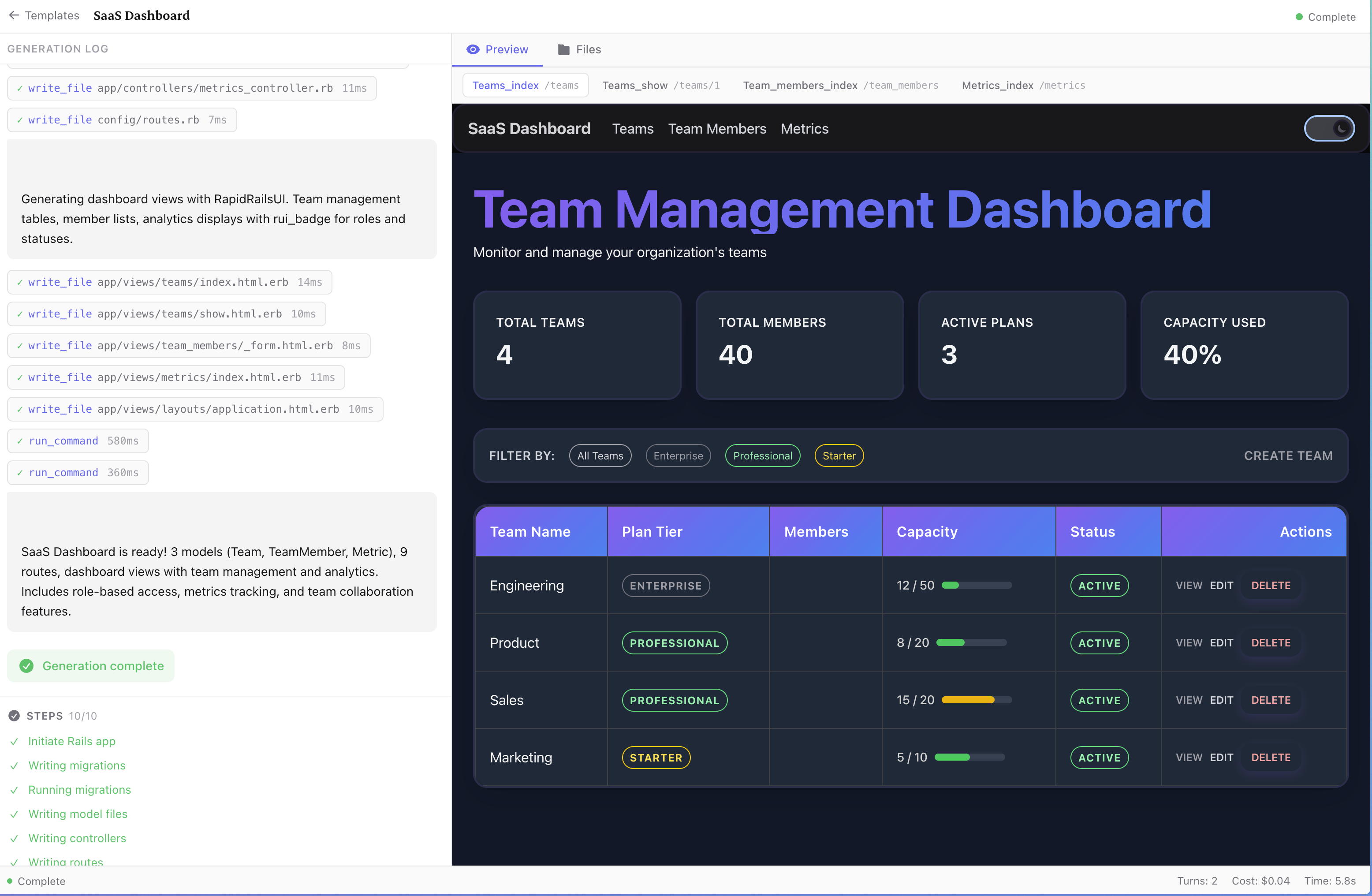Viewport: 1372px width, 896px height.
Task: Enable the Starter filter
Action: pos(839,455)
